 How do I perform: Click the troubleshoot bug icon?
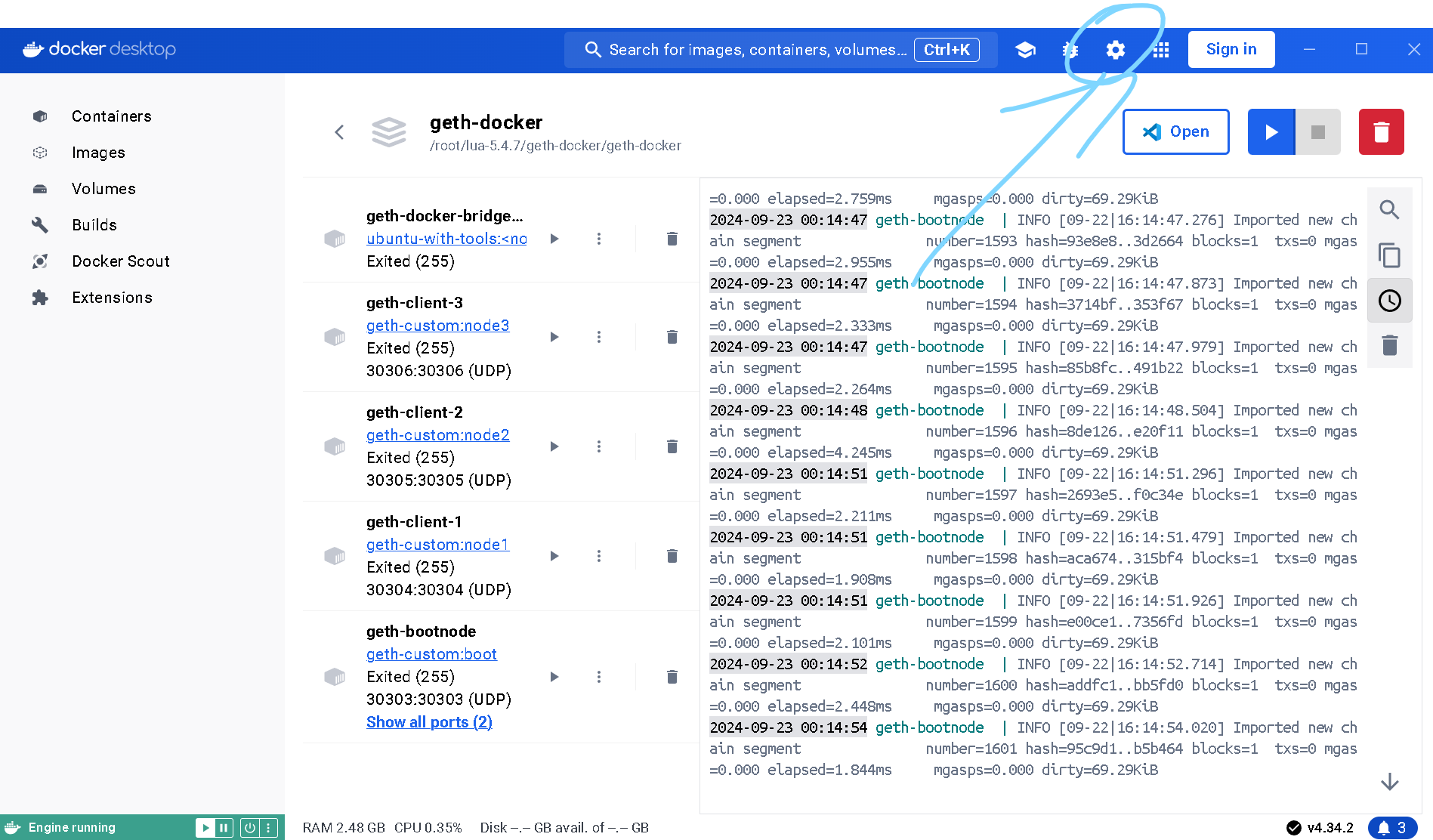(x=1070, y=50)
